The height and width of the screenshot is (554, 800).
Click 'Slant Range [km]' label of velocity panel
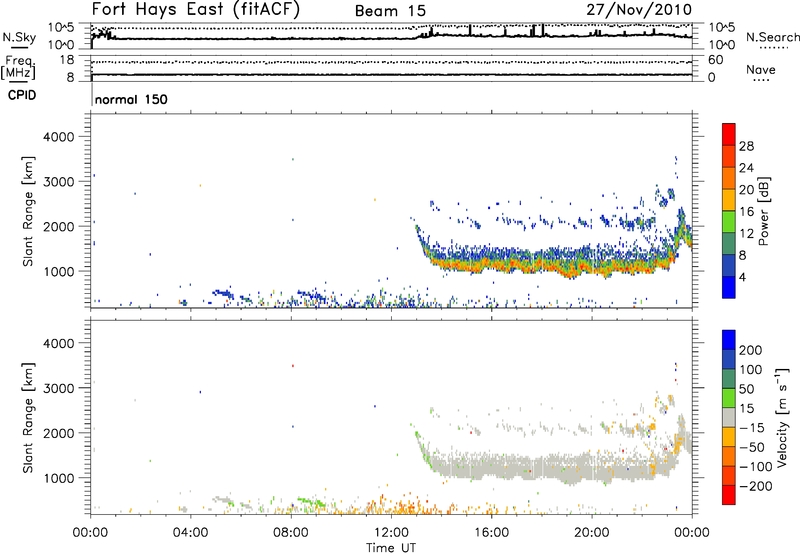pos(28,418)
